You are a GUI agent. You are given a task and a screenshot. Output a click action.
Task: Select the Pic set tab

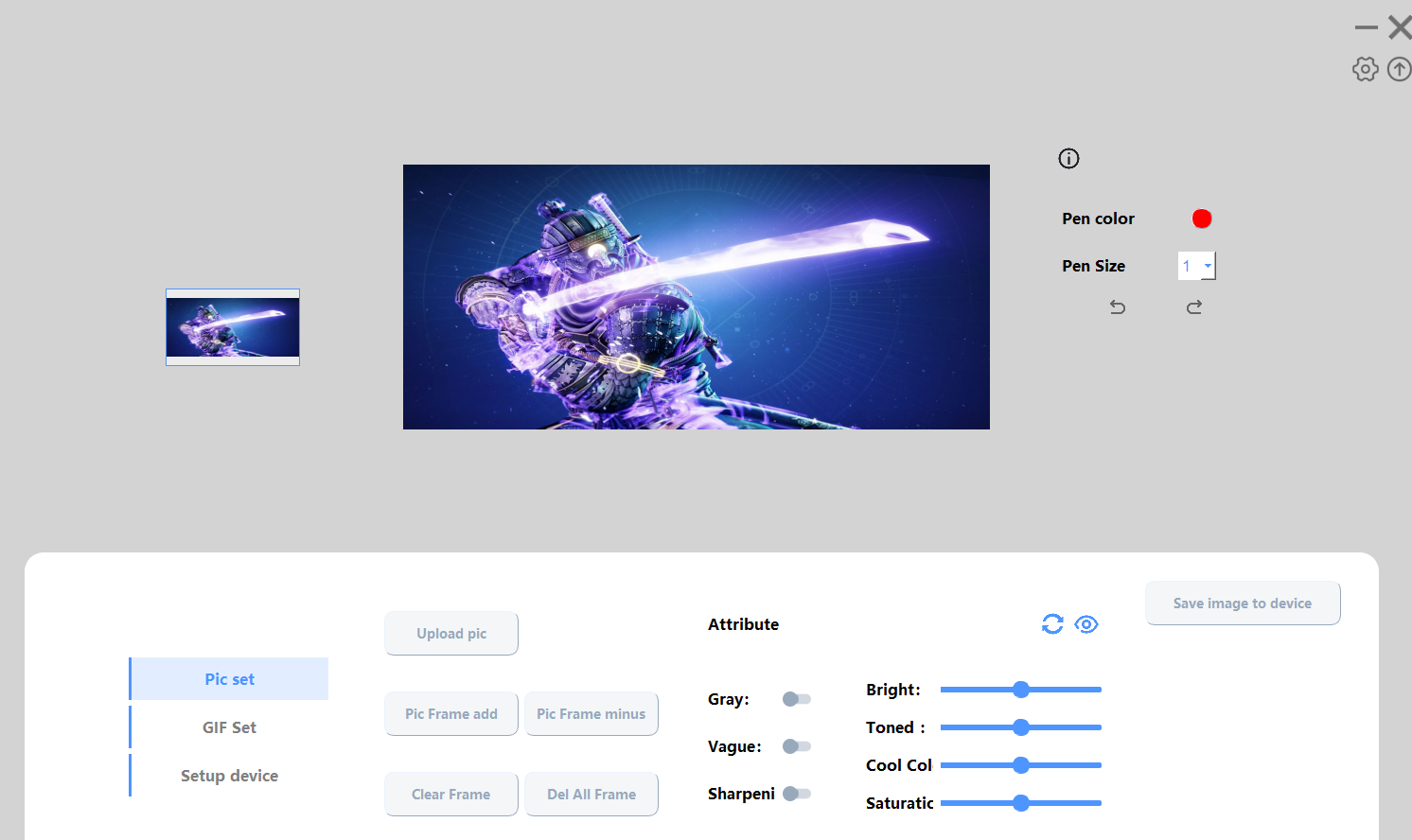[229, 679]
